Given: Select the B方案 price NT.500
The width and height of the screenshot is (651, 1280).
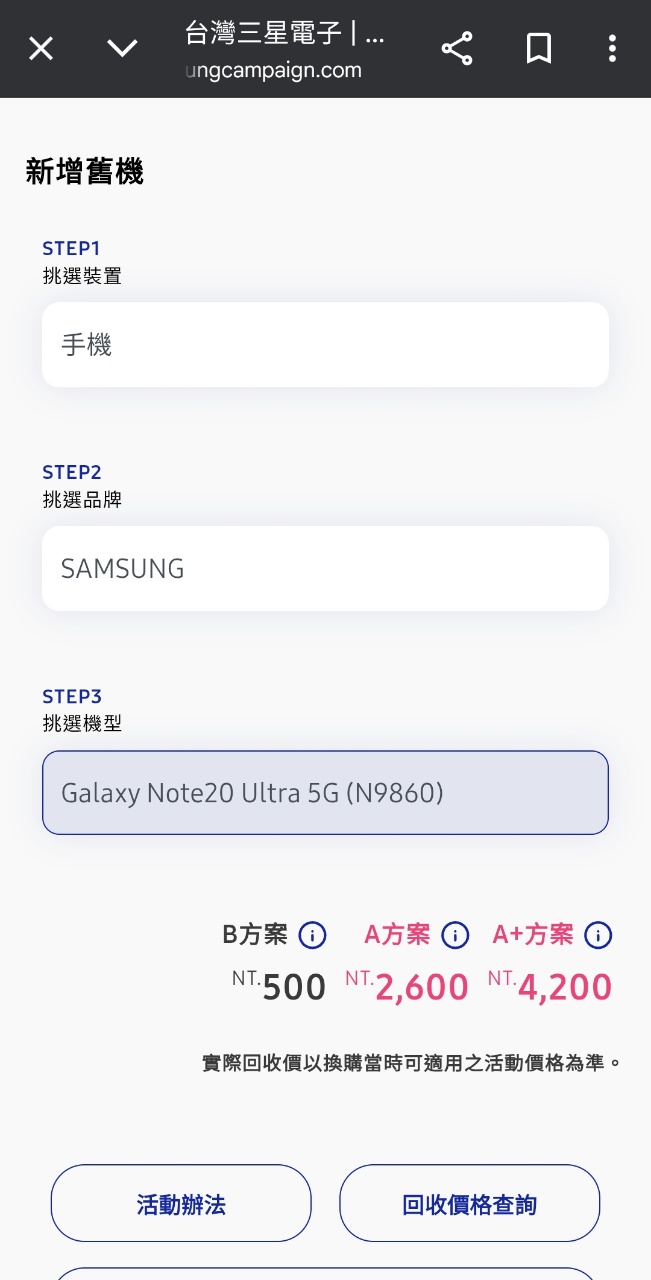Looking at the screenshot, I should coord(279,986).
